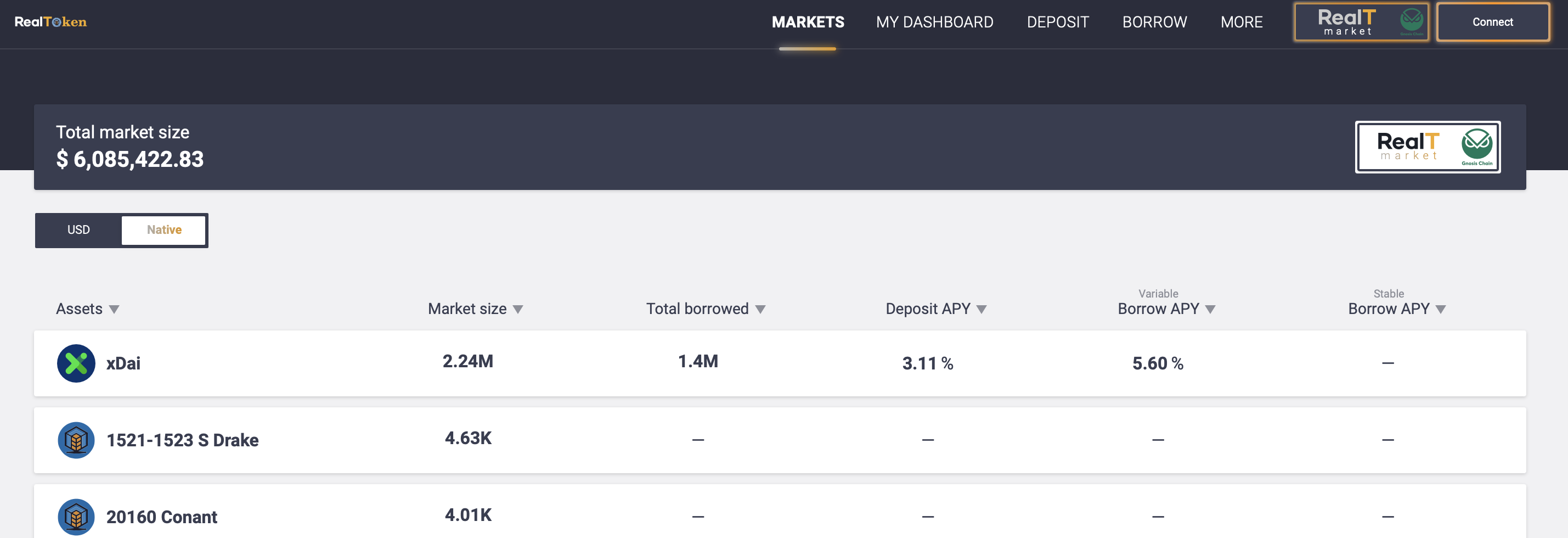Sort by Assets column
This screenshot has width=1568, height=538.
click(x=87, y=309)
